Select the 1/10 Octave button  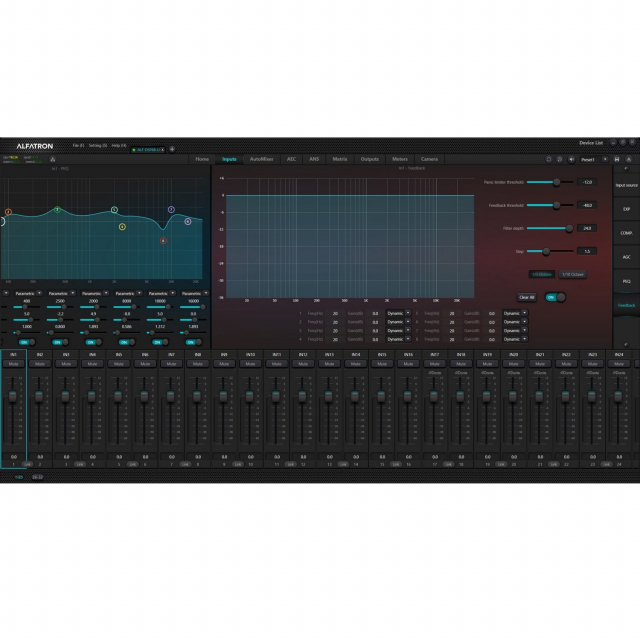573,273
